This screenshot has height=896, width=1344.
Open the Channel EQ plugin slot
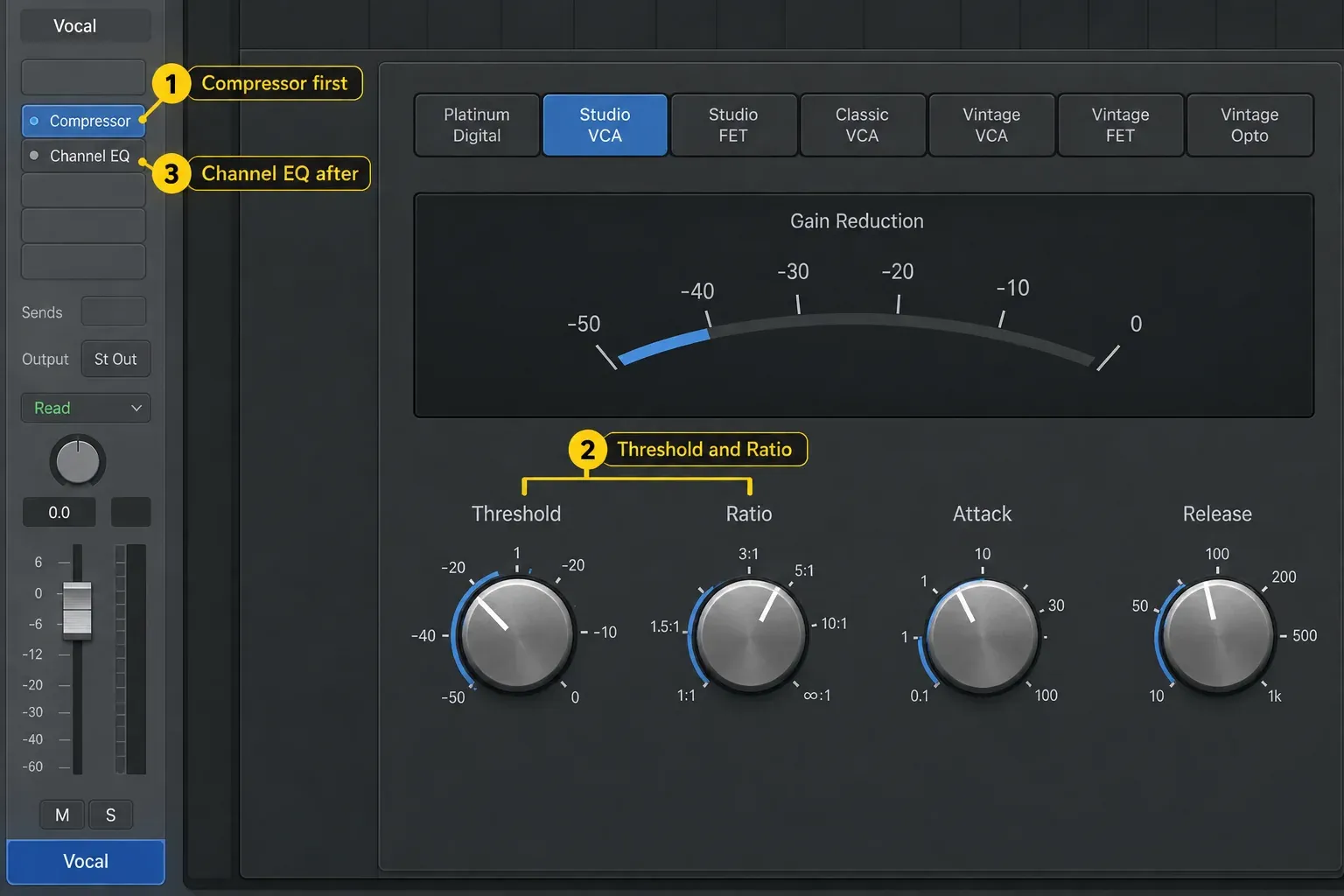pos(83,156)
